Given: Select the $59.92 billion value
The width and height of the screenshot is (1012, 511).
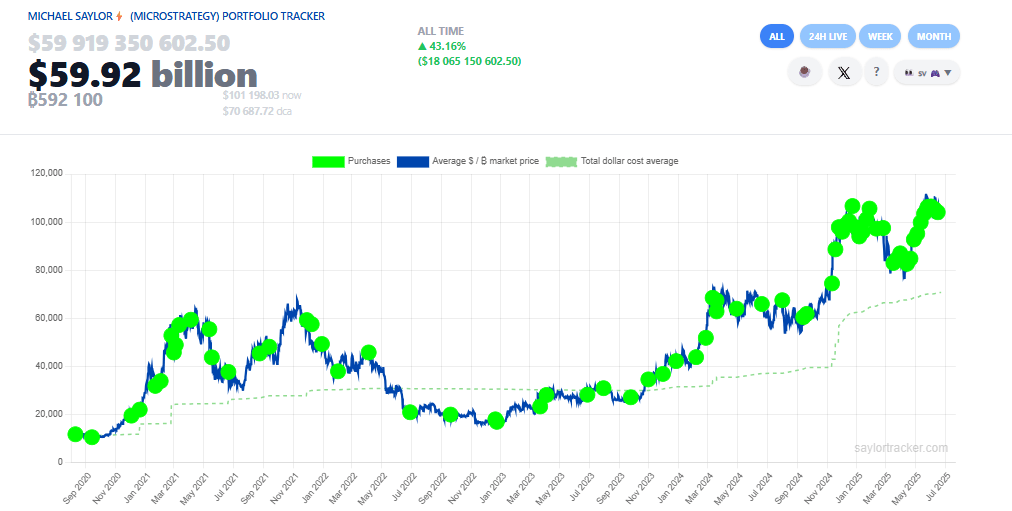Looking at the screenshot, I should click(143, 75).
